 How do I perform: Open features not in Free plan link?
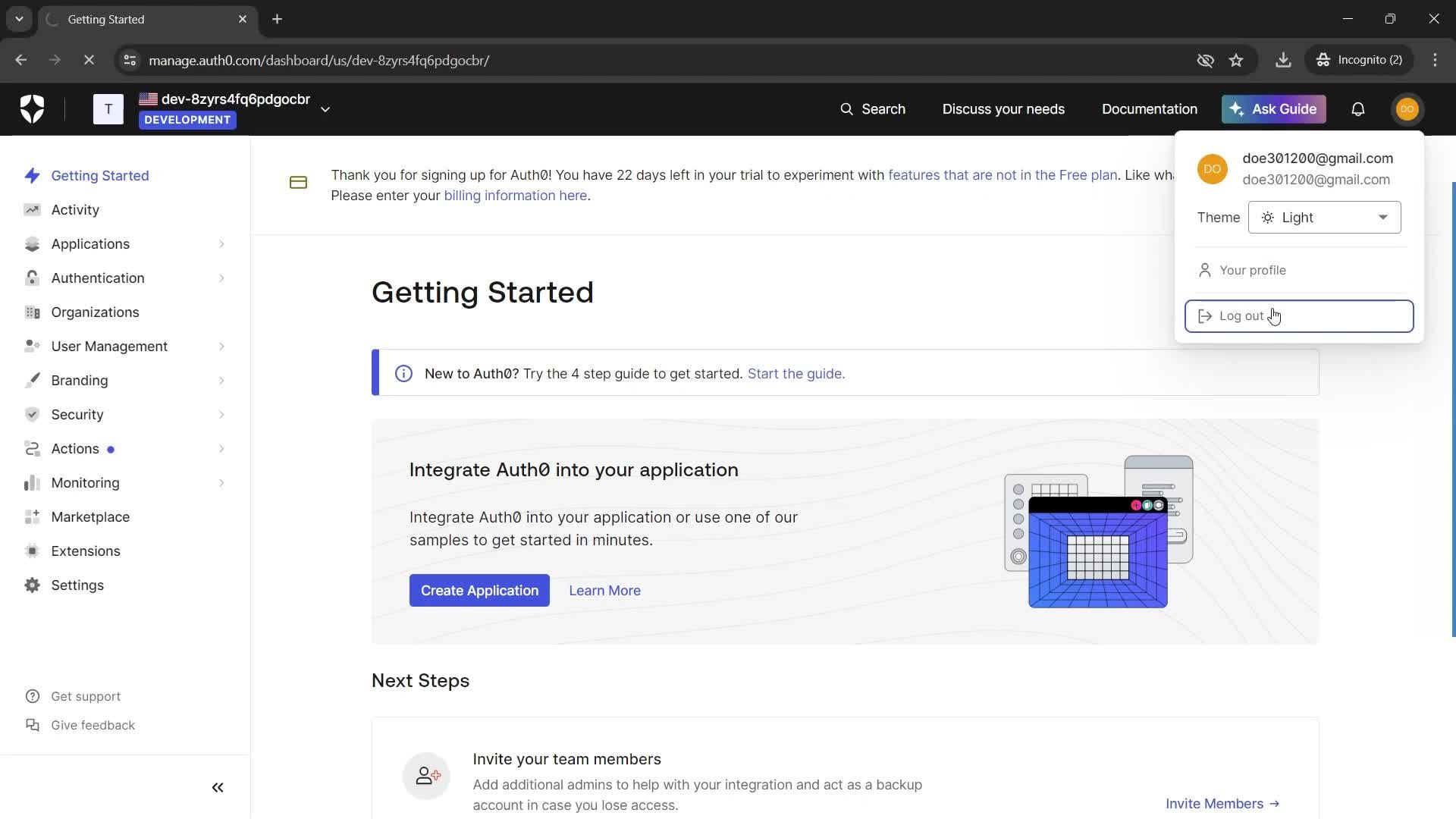(1003, 175)
